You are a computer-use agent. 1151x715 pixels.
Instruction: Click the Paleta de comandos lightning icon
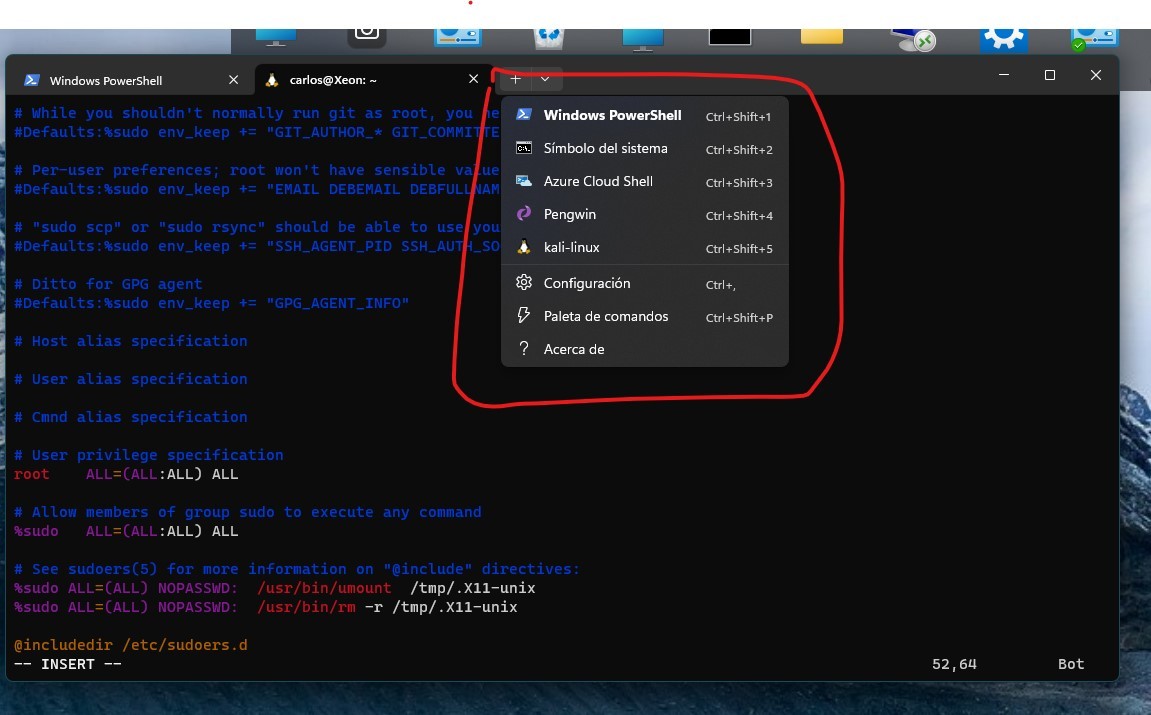click(x=523, y=316)
